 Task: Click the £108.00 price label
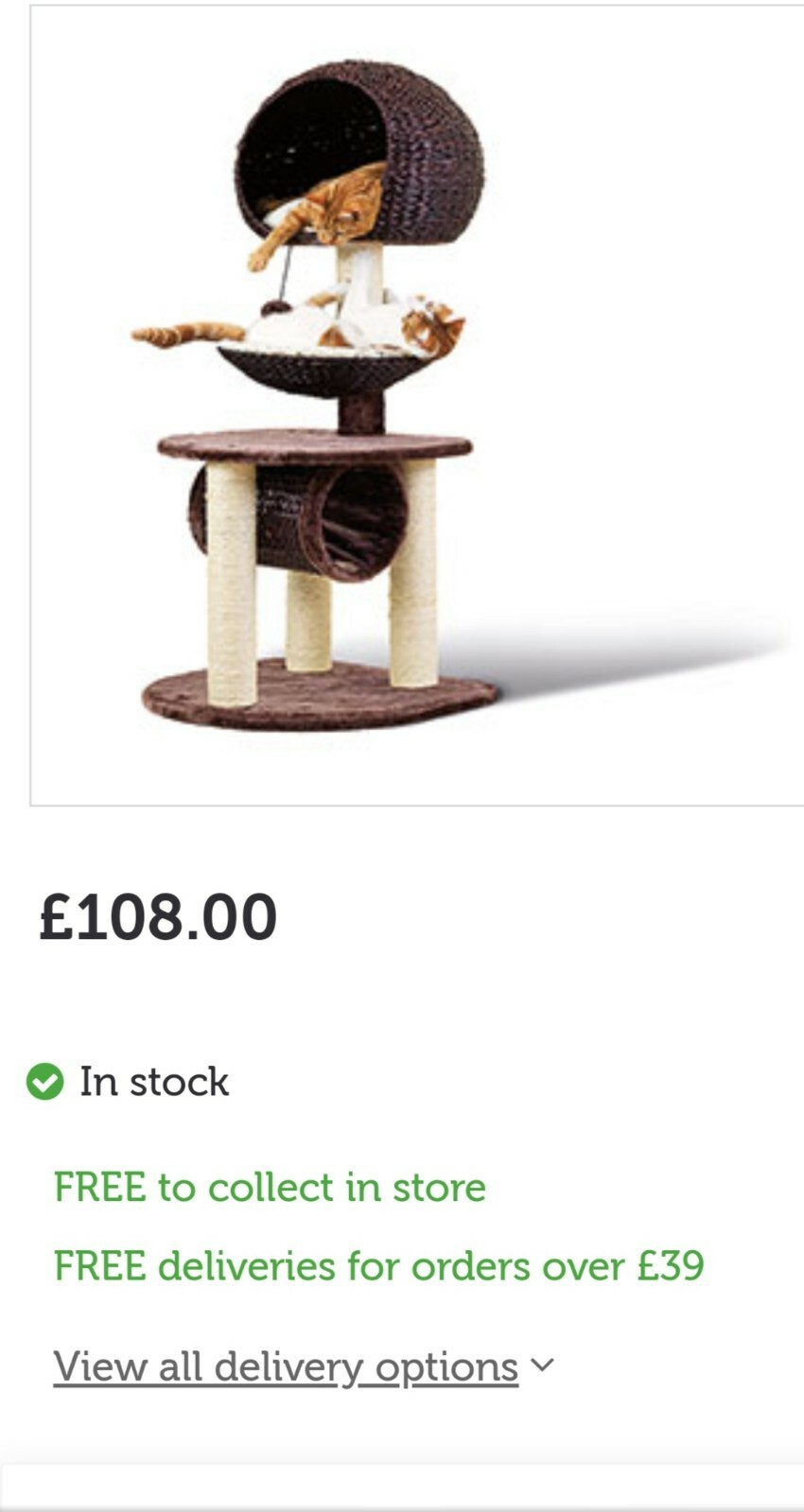[158, 917]
